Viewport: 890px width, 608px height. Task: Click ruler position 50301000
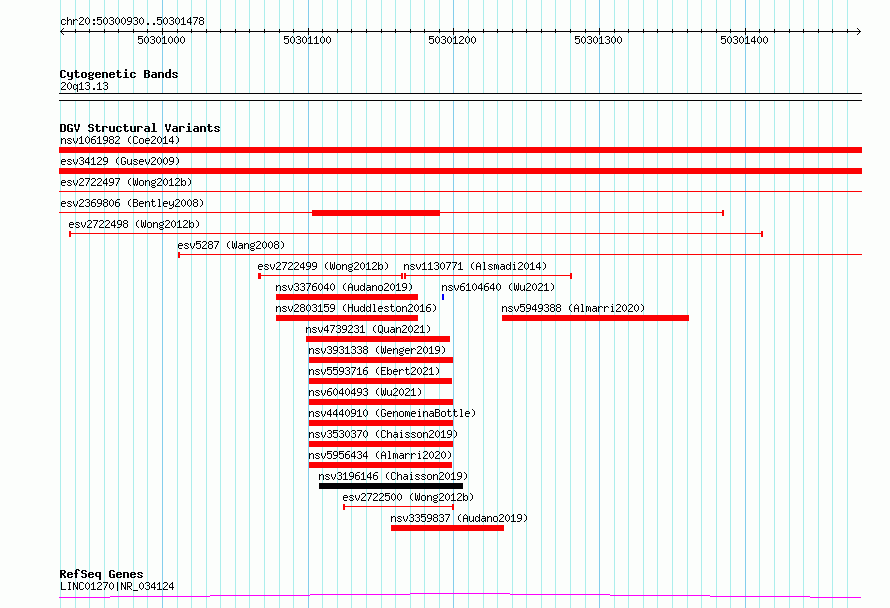[161, 40]
